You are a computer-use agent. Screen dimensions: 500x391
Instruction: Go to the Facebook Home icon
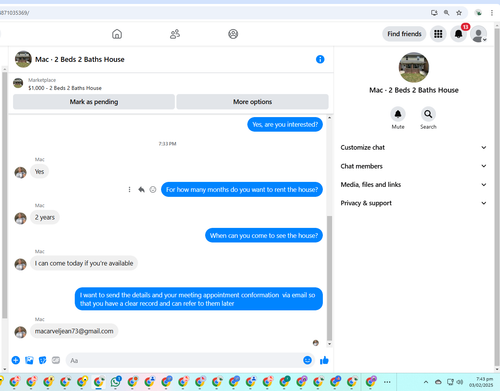click(x=117, y=34)
